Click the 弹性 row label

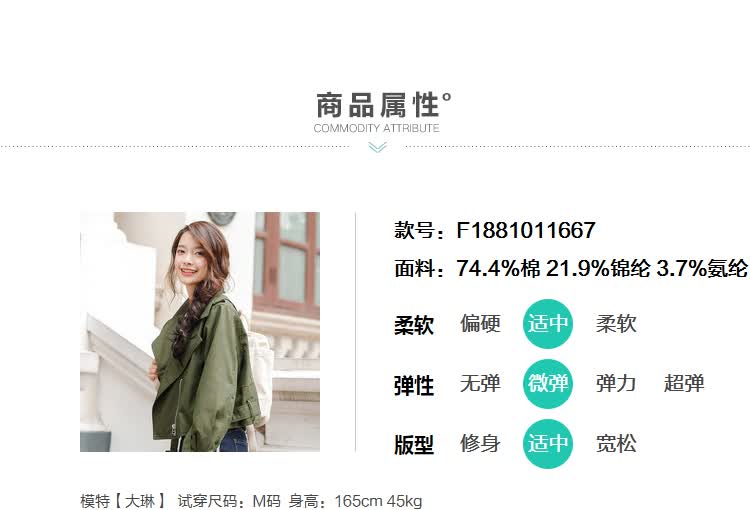click(x=414, y=385)
